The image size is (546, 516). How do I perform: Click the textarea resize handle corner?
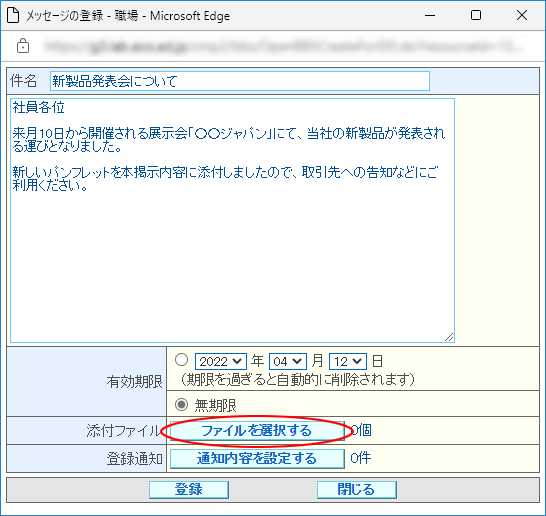449,337
